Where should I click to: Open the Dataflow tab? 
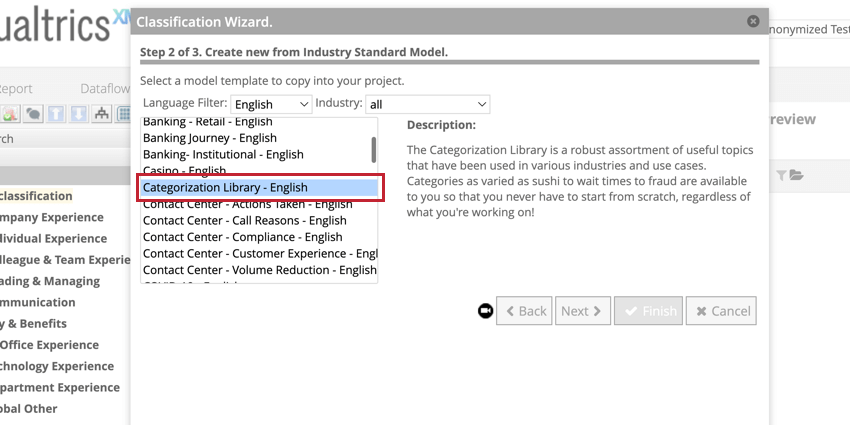[x=105, y=88]
